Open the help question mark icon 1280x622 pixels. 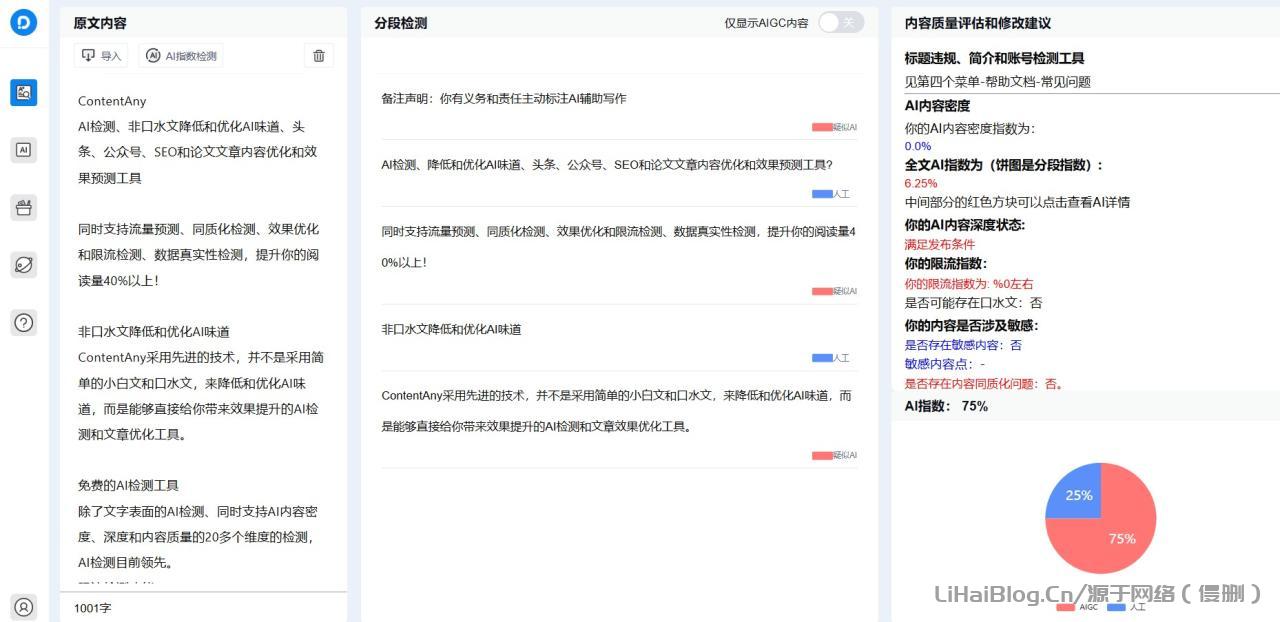(x=24, y=322)
